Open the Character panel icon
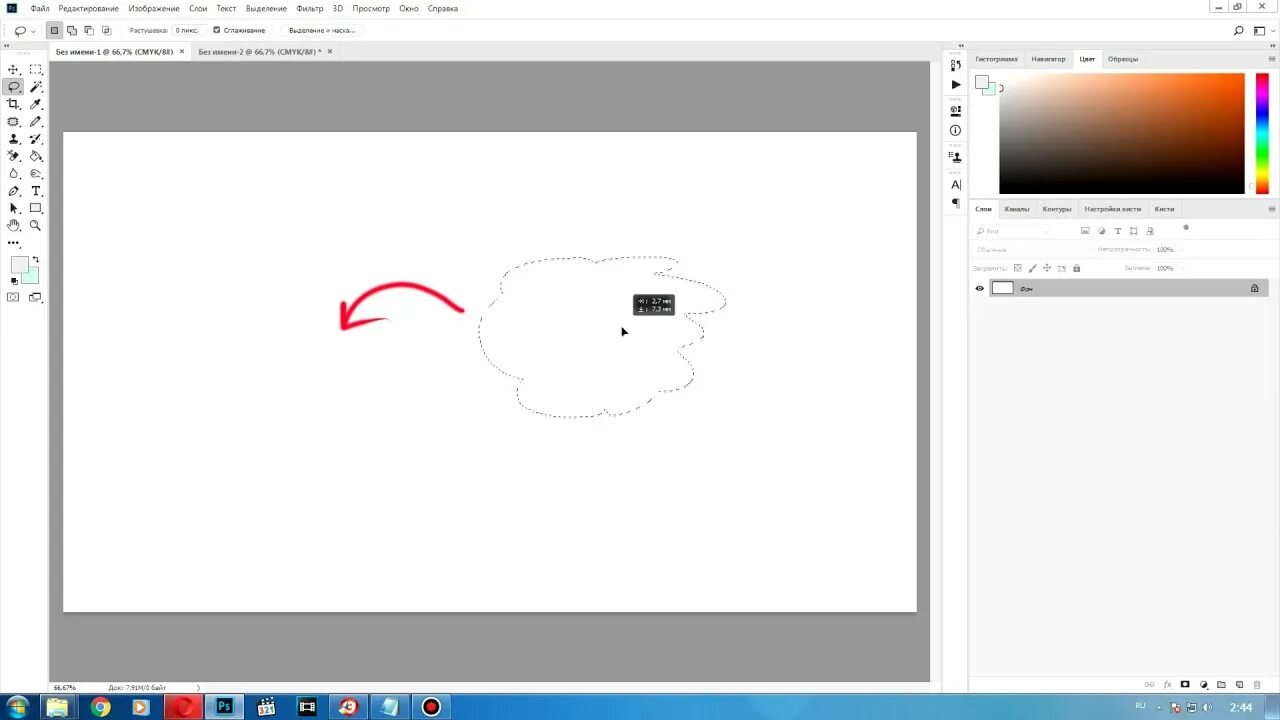Viewport: 1280px width, 720px height. point(956,185)
